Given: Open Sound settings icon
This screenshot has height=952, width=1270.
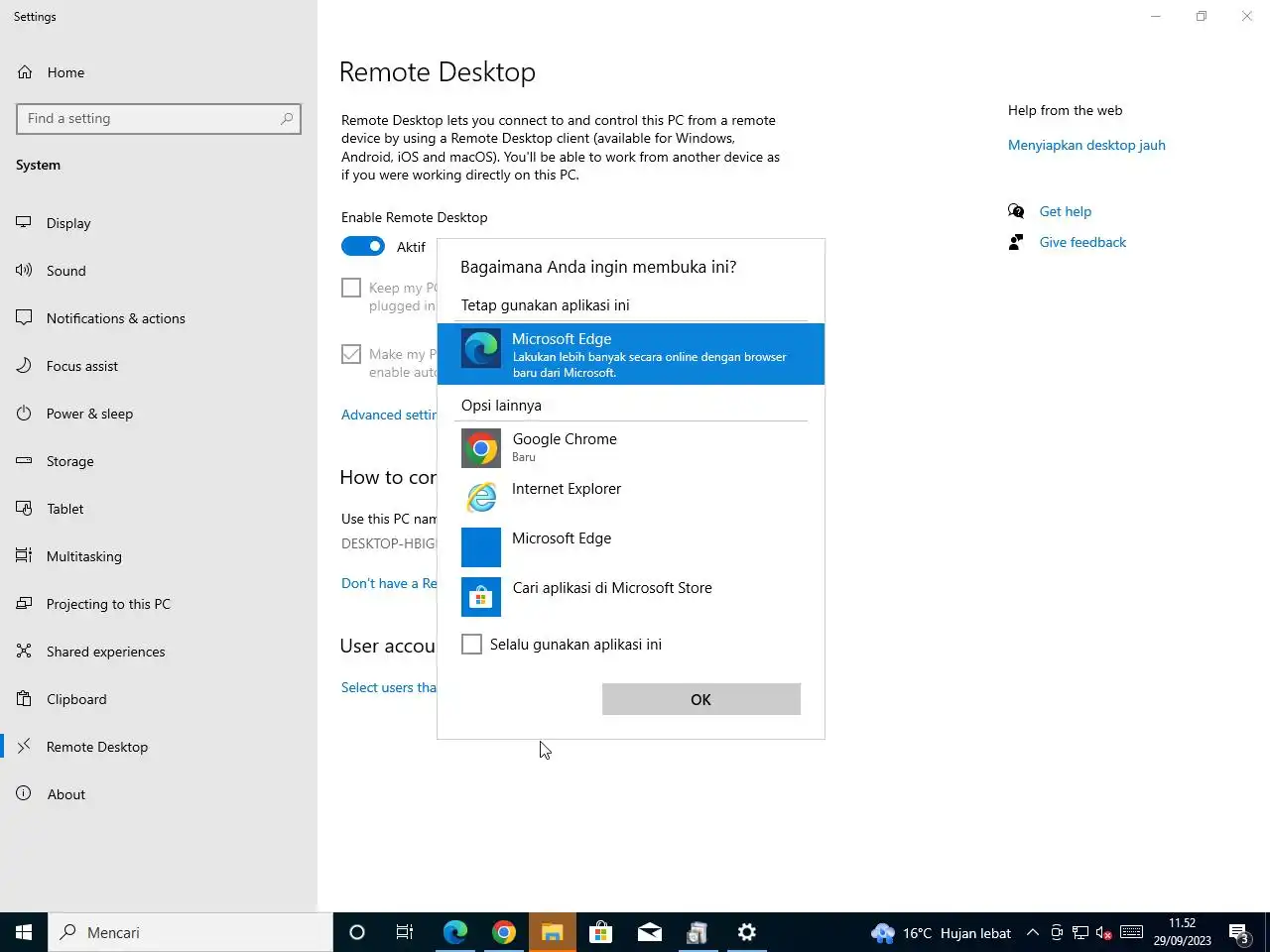Looking at the screenshot, I should tap(24, 271).
